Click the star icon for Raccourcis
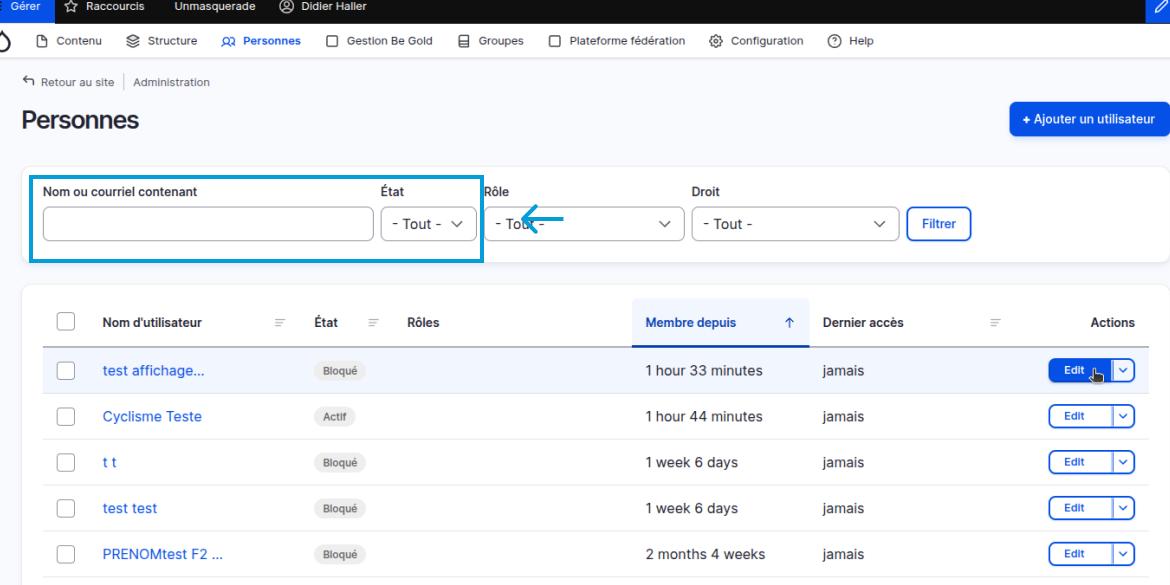This screenshot has width=1170, height=585. 71,7
